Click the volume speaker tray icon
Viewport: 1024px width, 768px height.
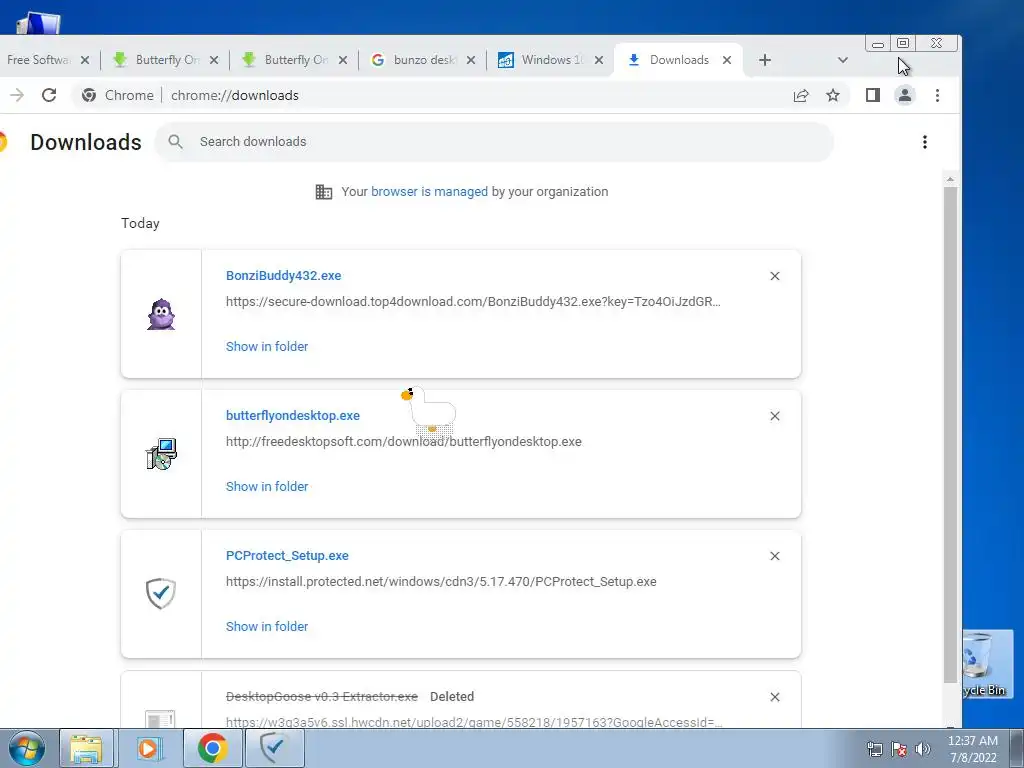(x=923, y=749)
